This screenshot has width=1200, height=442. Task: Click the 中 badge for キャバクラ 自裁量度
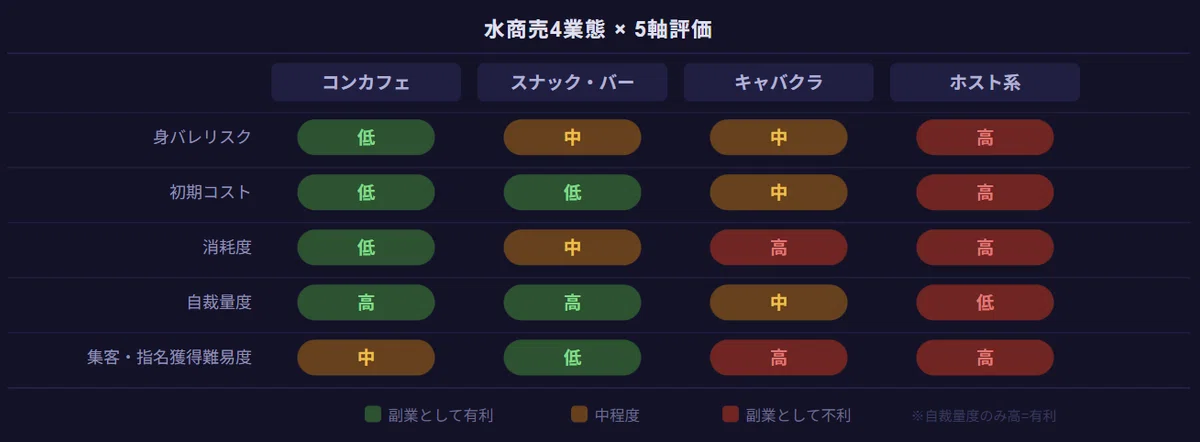(779, 303)
